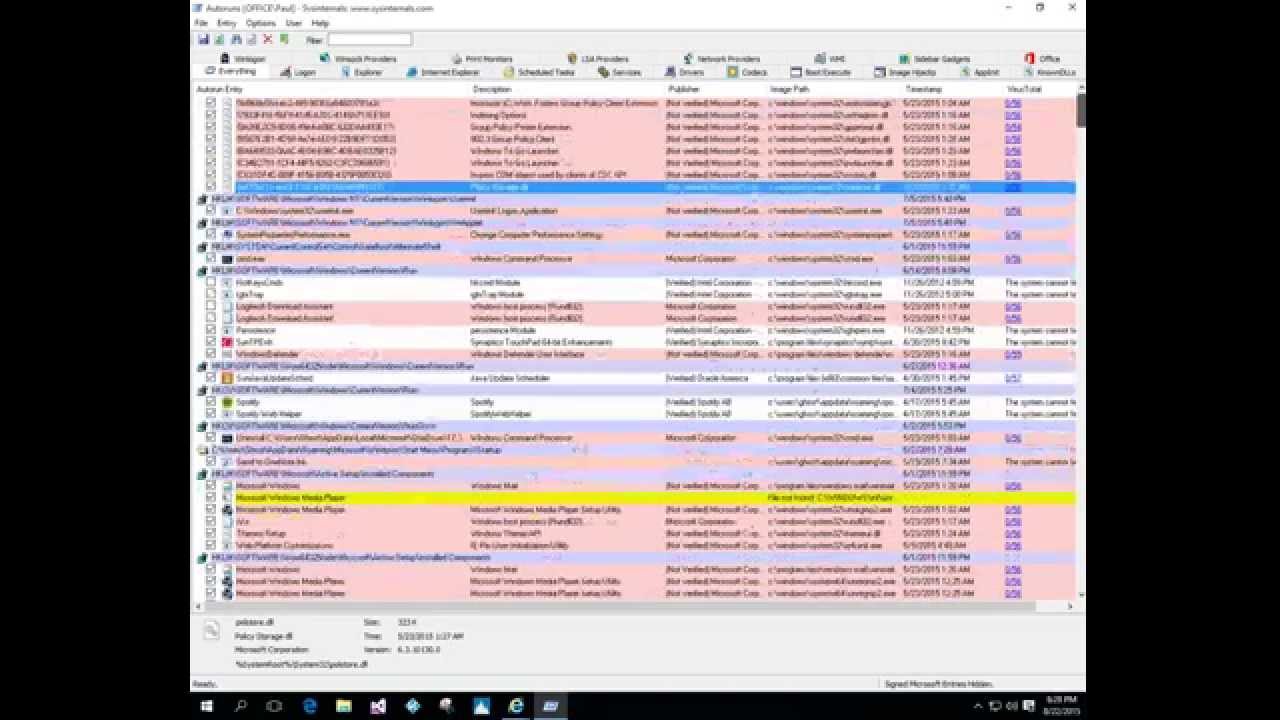Open the Winlogon tab

coord(243,59)
